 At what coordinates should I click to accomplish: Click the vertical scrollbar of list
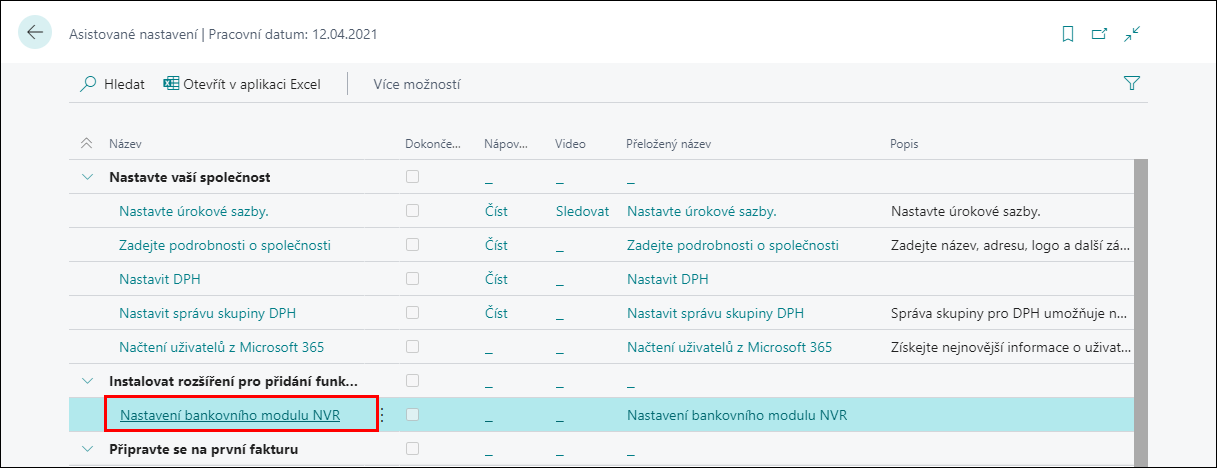click(x=1141, y=310)
